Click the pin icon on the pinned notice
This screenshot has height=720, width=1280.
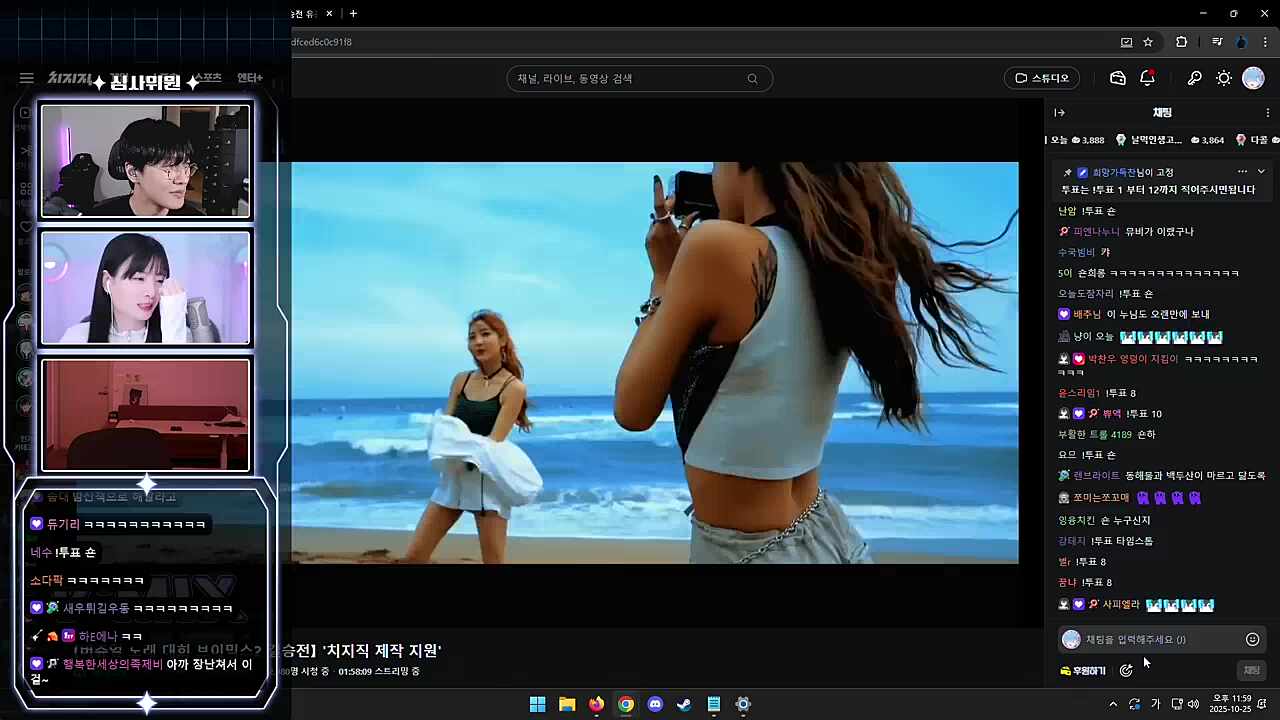tap(1067, 171)
